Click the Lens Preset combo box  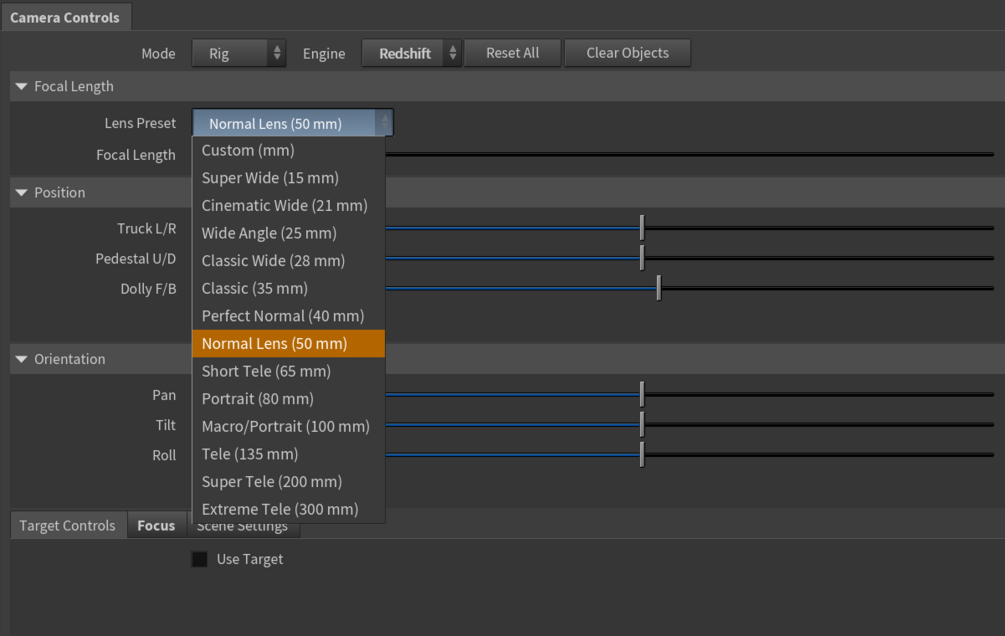(x=292, y=124)
